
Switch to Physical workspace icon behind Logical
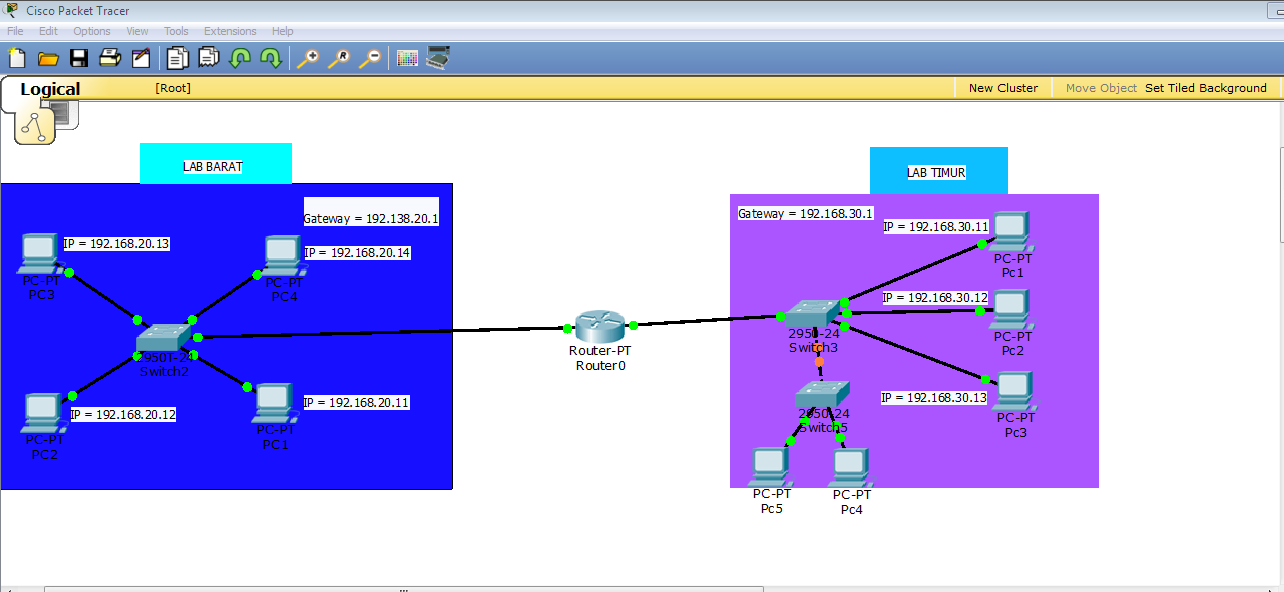68,114
